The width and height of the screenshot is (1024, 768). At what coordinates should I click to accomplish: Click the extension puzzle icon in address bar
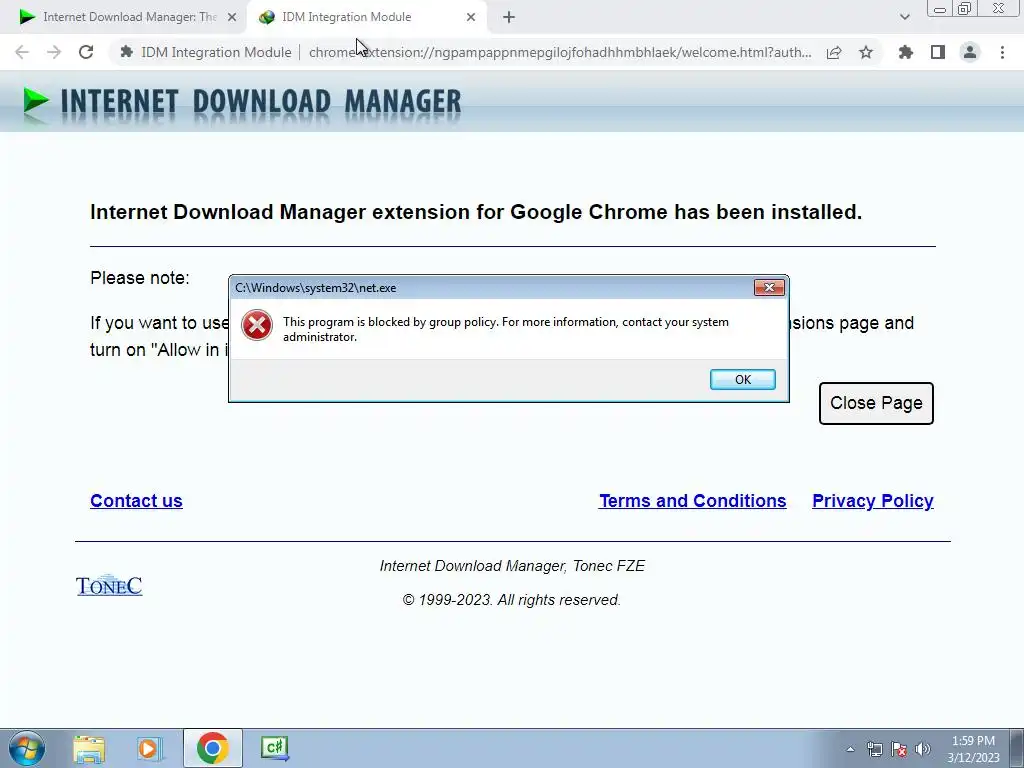pos(127,52)
